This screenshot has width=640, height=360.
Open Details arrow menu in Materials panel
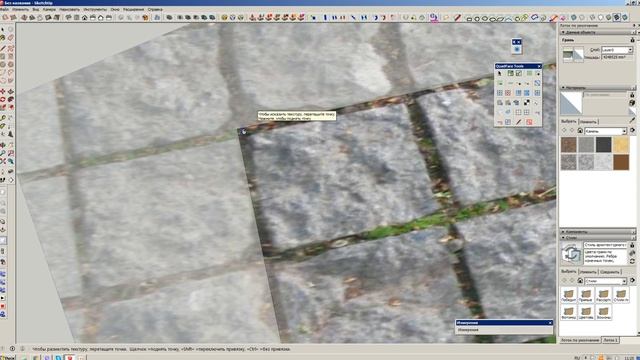[x=632, y=131]
